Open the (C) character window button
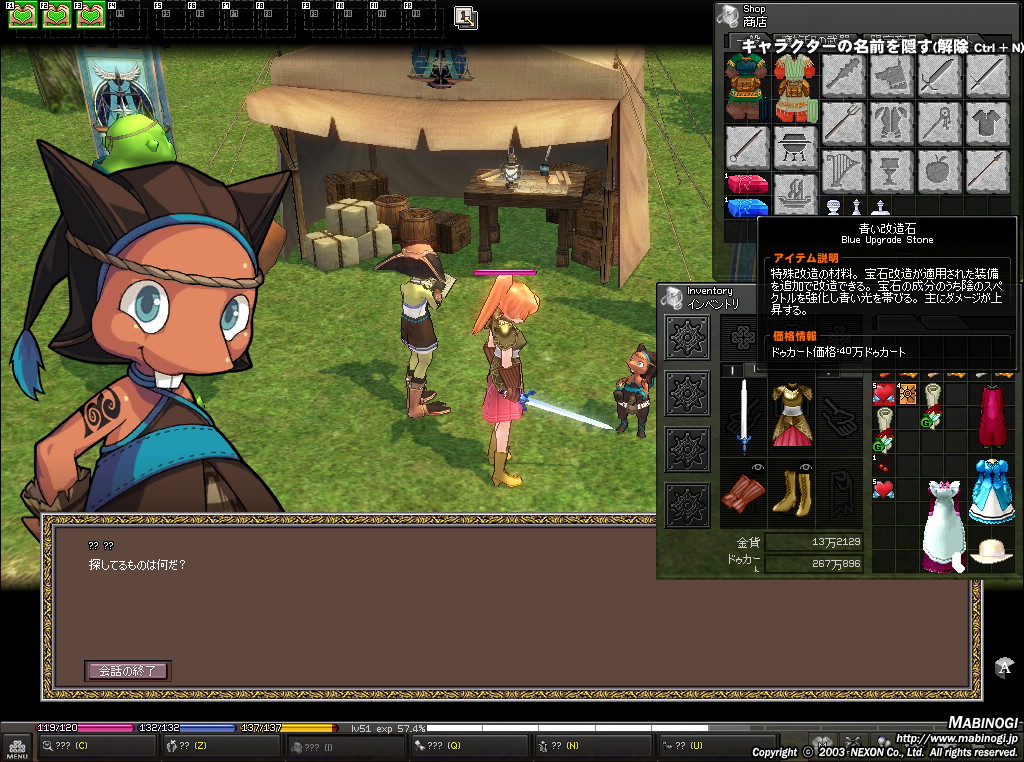The width and height of the screenshot is (1024, 762). point(97,746)
